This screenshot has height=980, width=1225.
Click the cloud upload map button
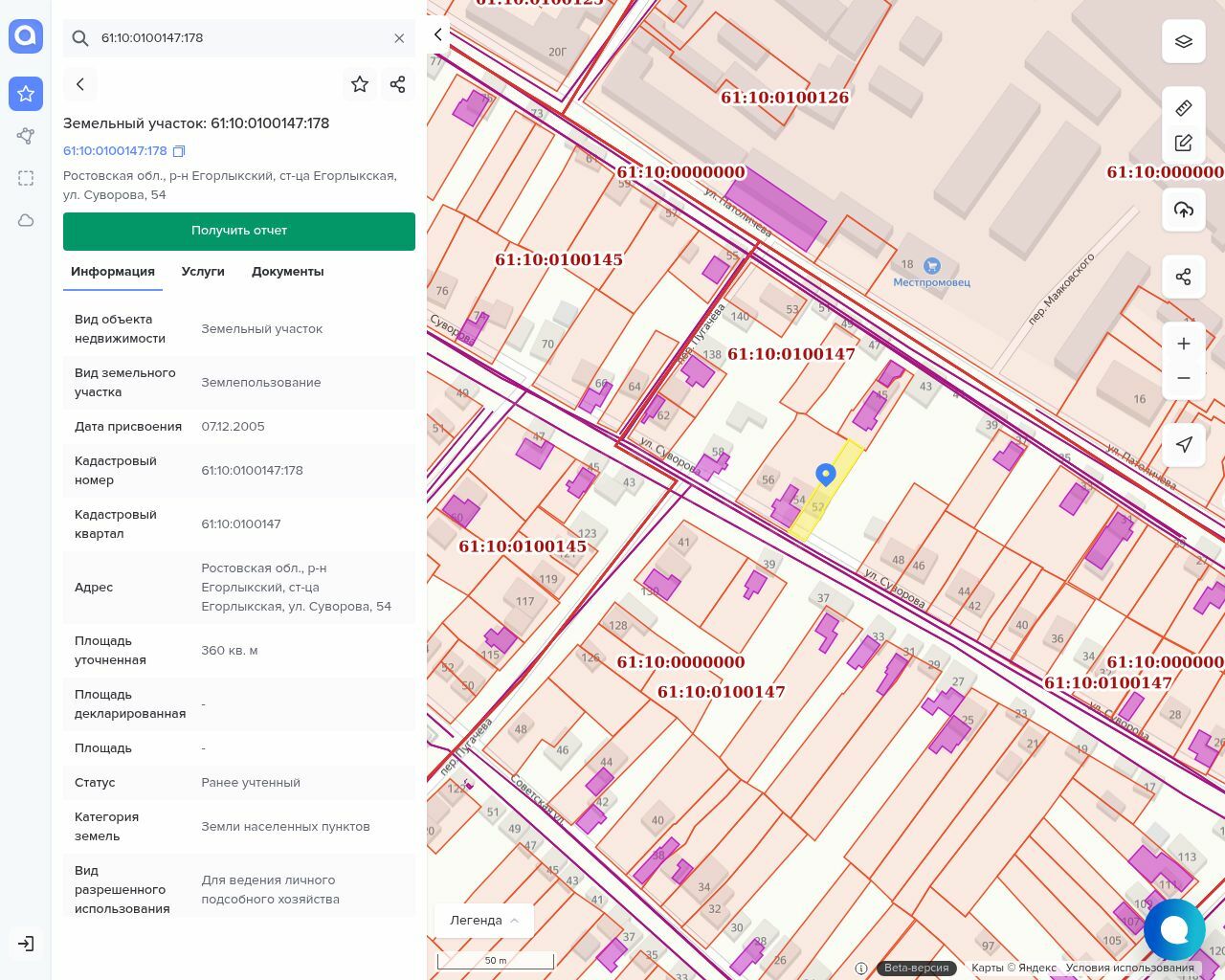[x=1184, y=210]
